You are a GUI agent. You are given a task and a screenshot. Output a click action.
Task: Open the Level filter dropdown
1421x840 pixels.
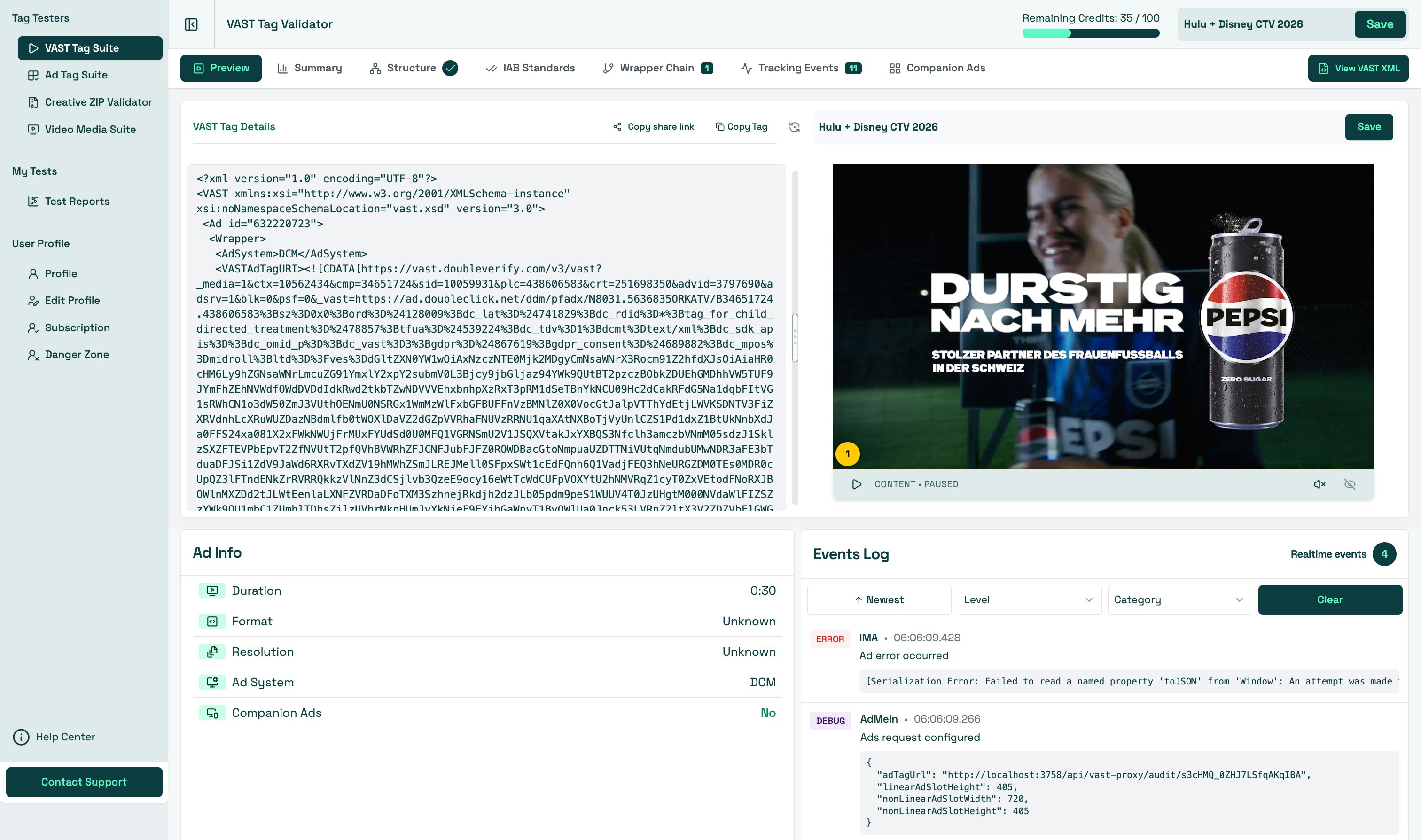(1029, 600)
